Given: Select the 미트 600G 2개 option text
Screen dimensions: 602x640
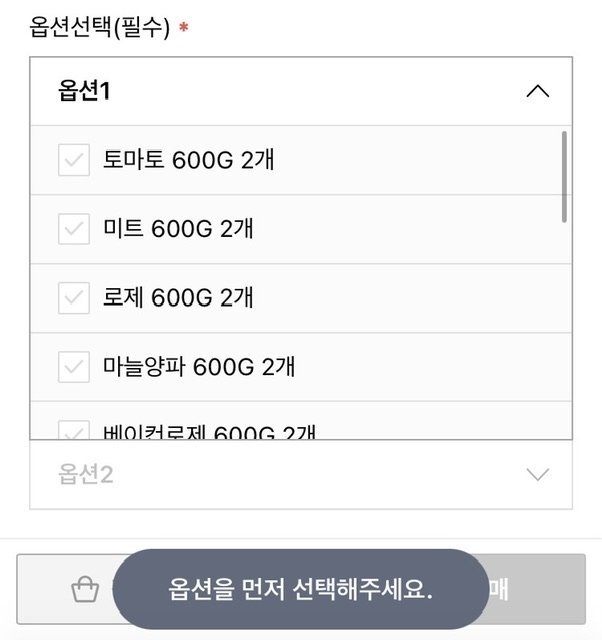Looking at the screenshot, I should click(x=178, y=229).
